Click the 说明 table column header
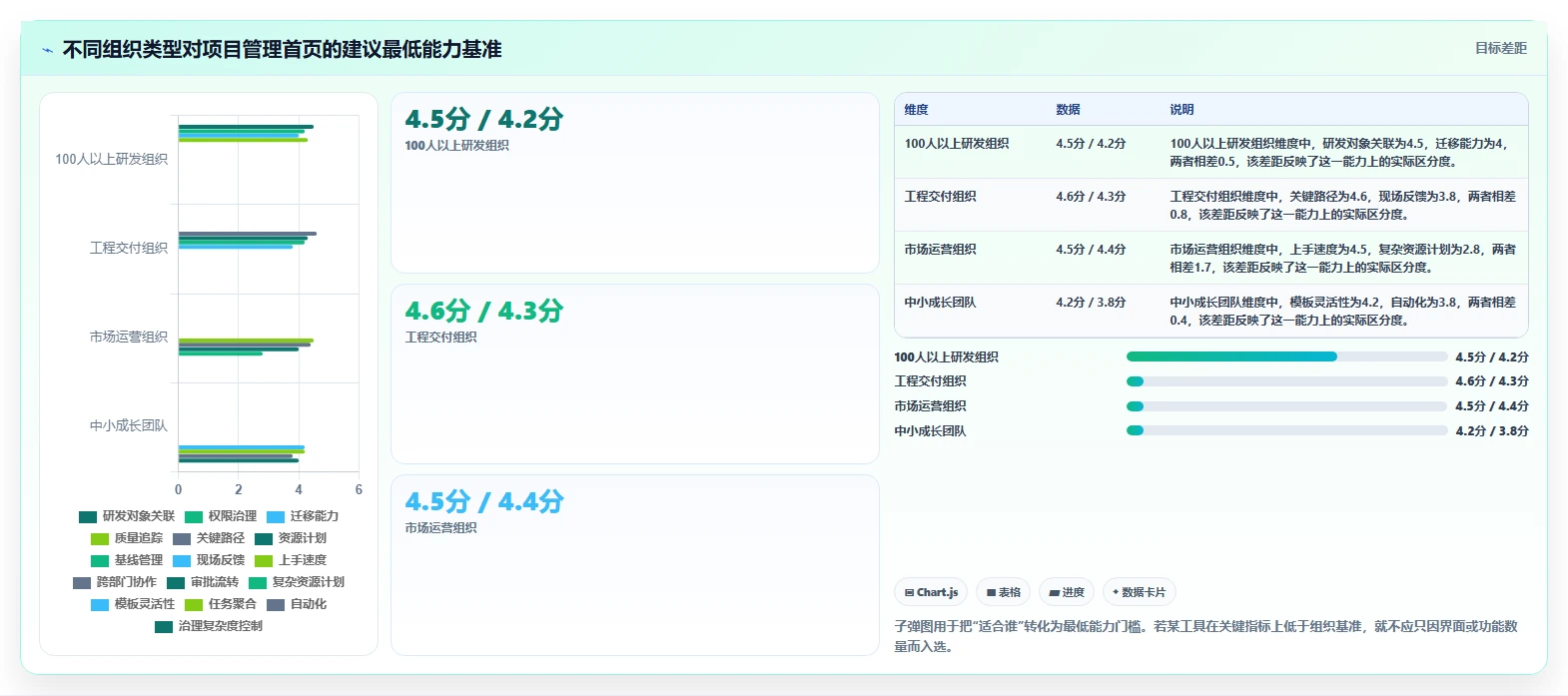 pyautogui.click(x=1182, y=110)
